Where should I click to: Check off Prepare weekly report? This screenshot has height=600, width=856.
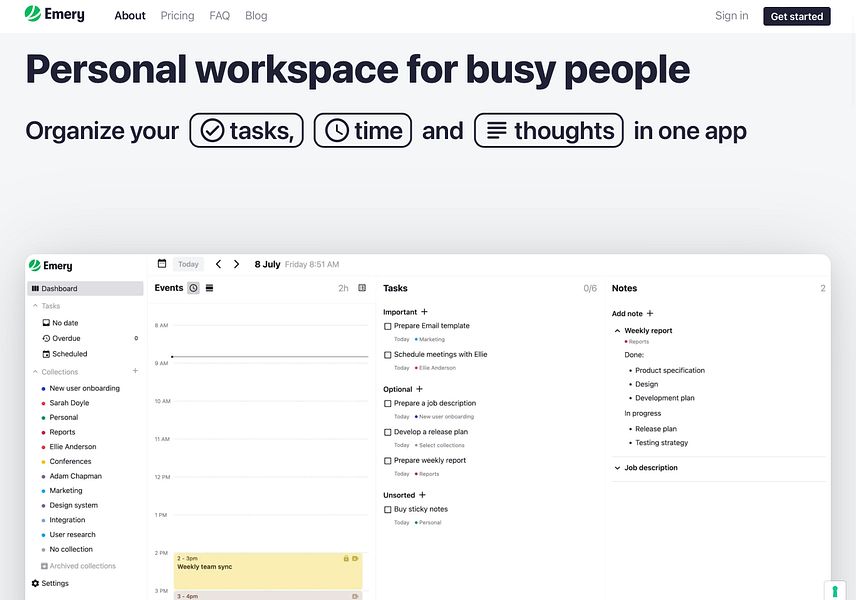[388, 461]
